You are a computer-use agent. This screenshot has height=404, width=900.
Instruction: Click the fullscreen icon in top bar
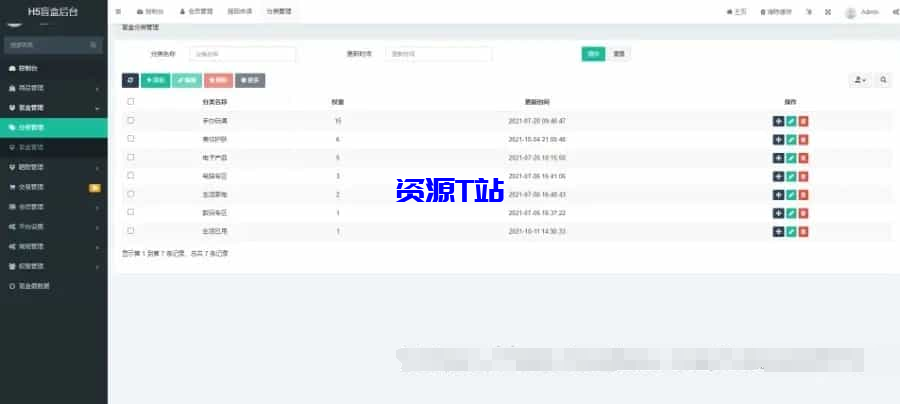click(x=828, y=11)
